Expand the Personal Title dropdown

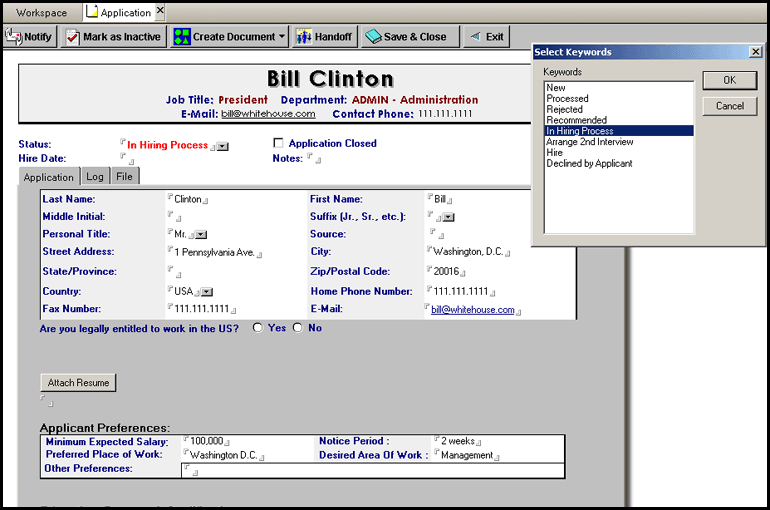tap(201, 235)
